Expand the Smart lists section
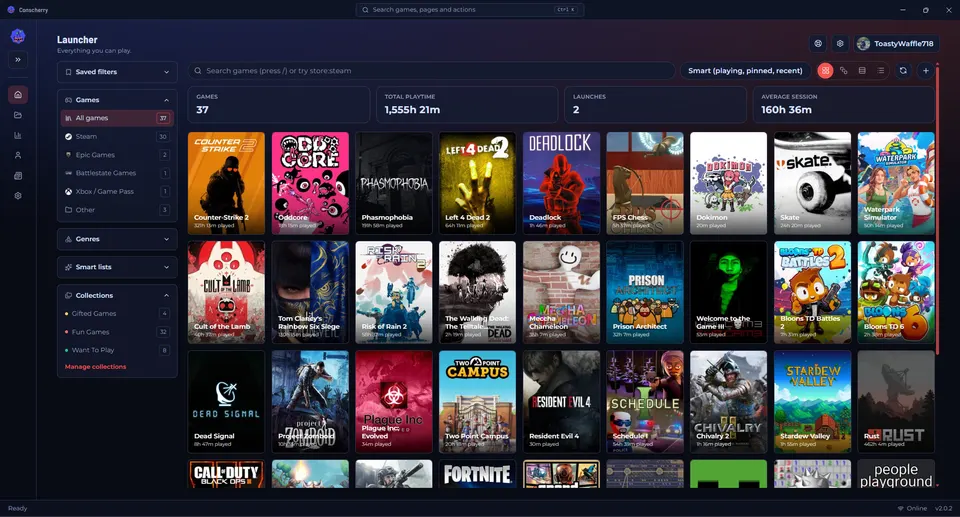 click(x=118, y=267)
